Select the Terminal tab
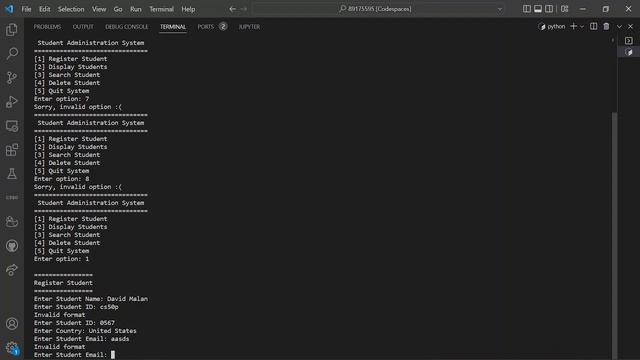Viewport: 640px width, 360px height. pos(173,27)
